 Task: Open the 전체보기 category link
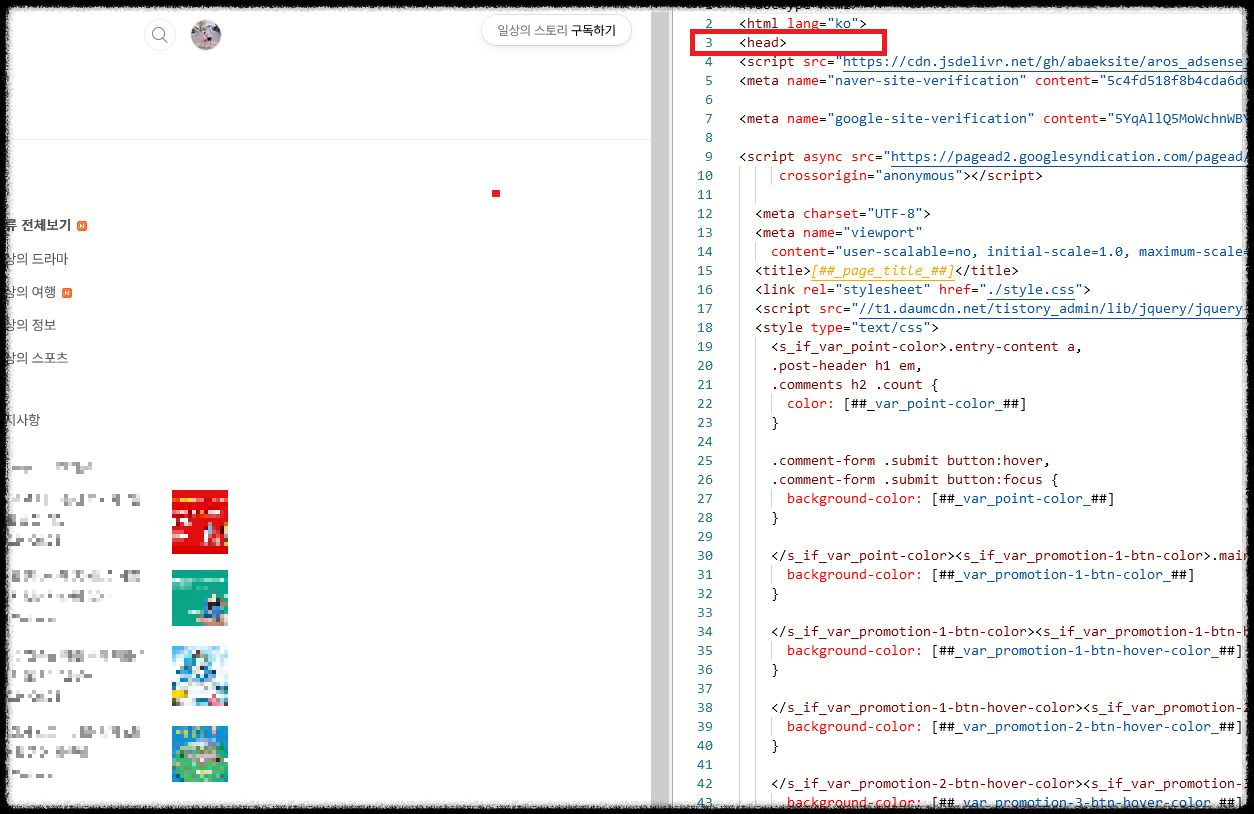pos(40,225)
